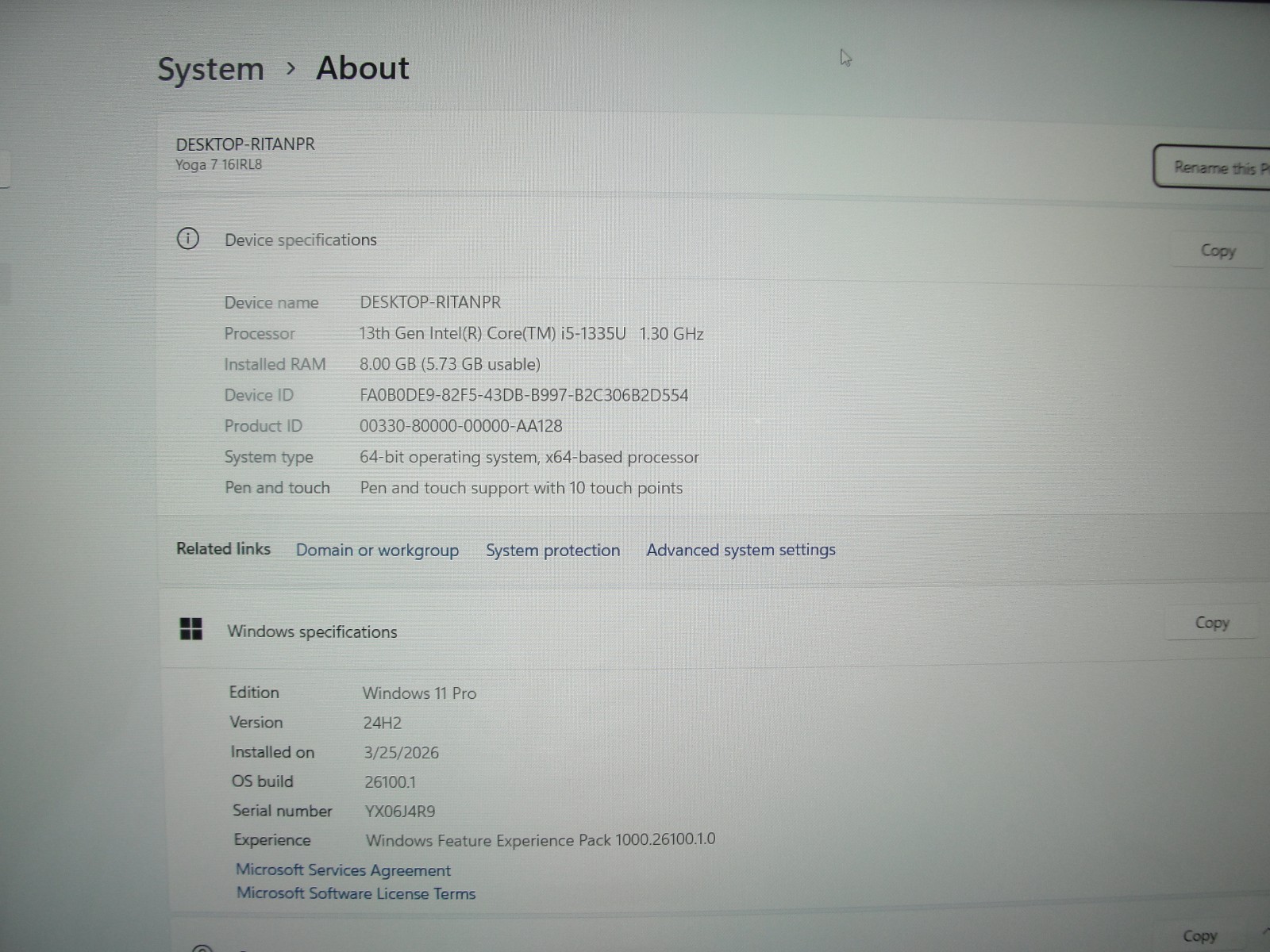Click the Related links label
Image resolution: width=1270 pixels, height=952 pixels.
pos(223,549)
